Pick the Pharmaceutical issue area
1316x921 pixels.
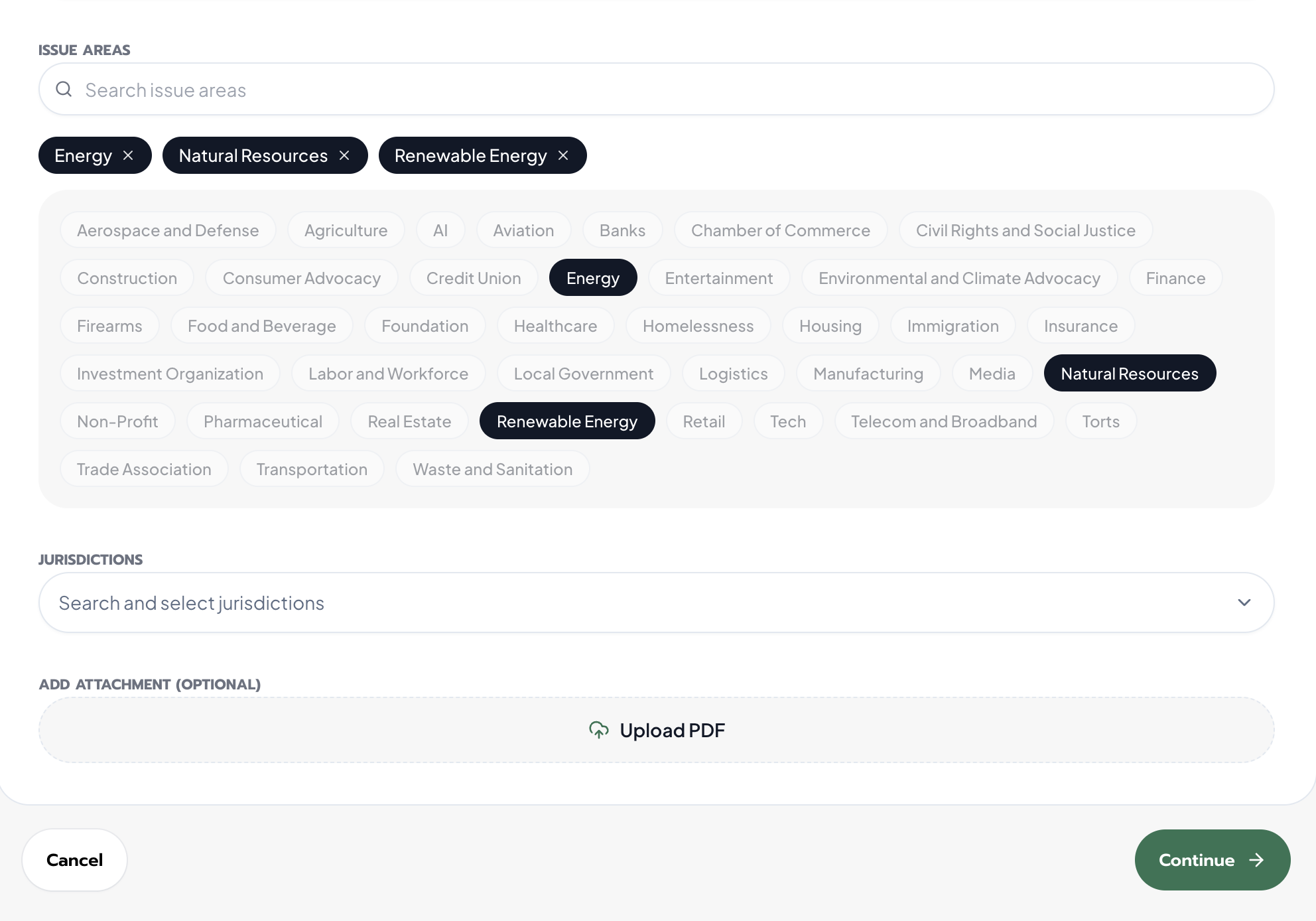[x=263, y=421]
